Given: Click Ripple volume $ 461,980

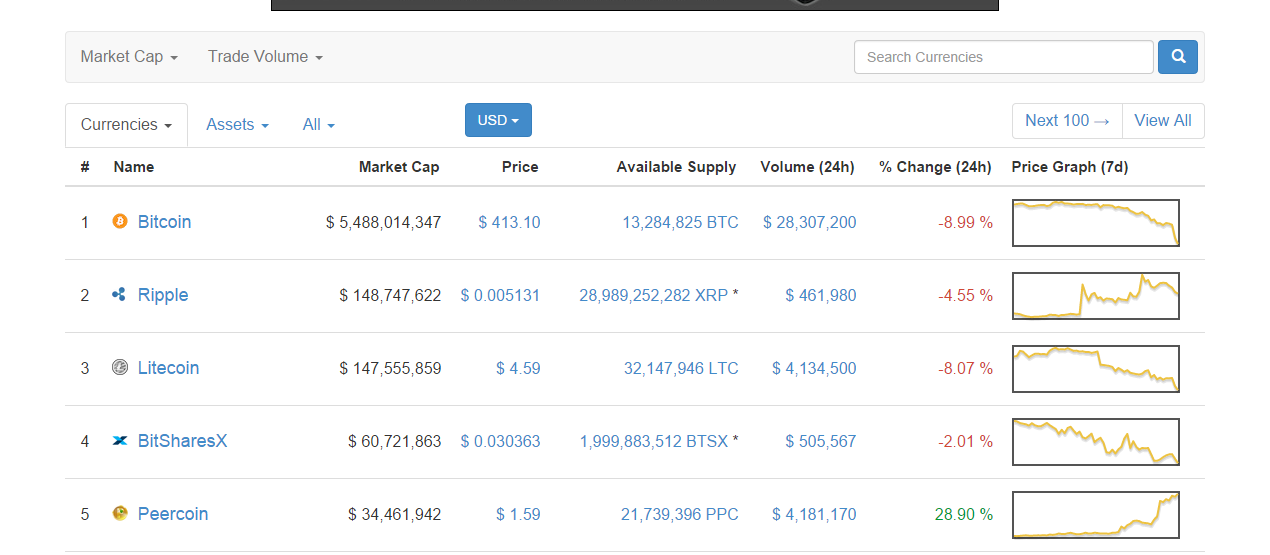Looking at the screenshot, I should [x=821, y=295].
